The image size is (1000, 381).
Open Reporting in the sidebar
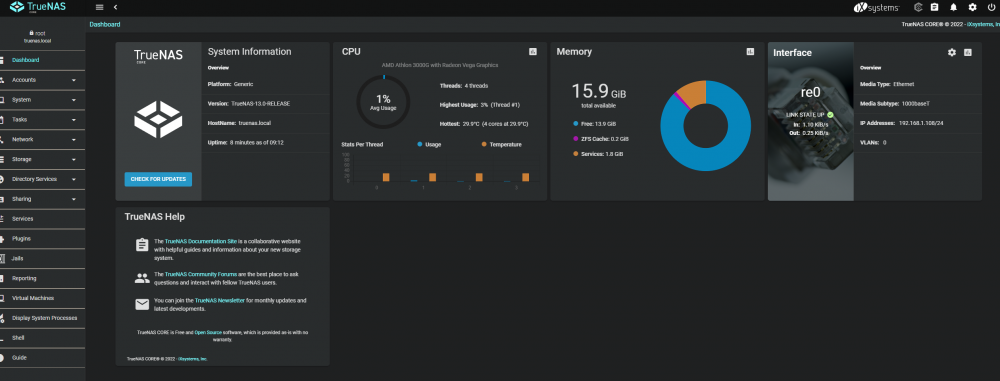[x=42, y=278]
